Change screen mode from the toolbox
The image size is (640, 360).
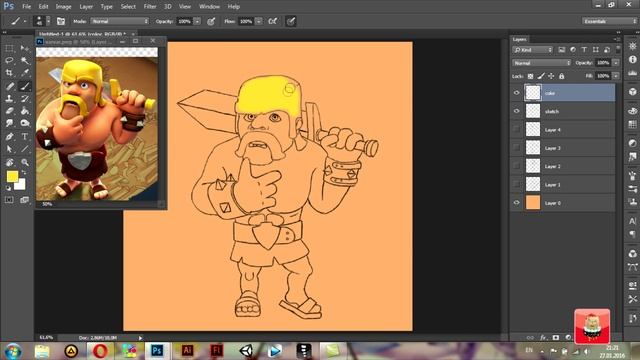(x=25, y=200)
